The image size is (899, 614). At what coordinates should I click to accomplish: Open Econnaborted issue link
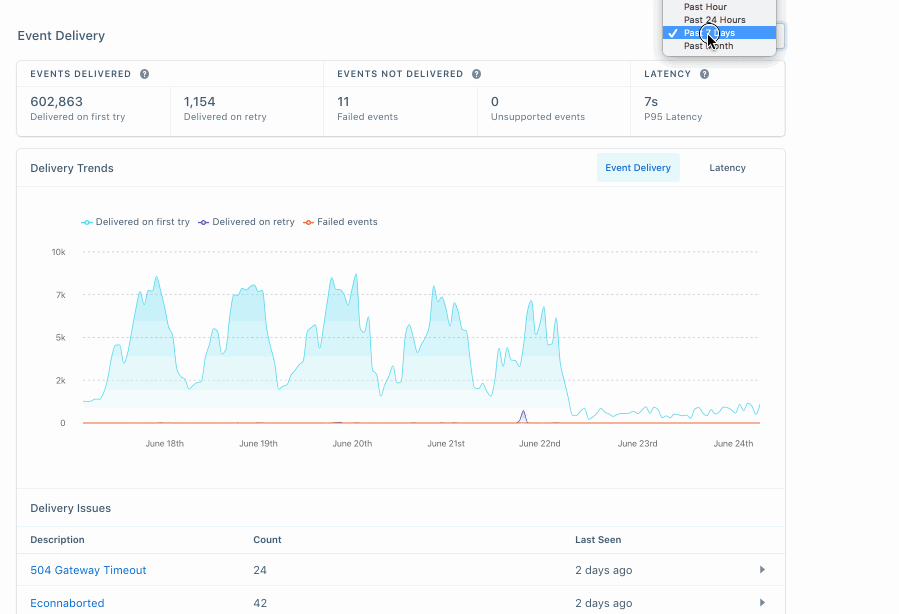point(67,603)
